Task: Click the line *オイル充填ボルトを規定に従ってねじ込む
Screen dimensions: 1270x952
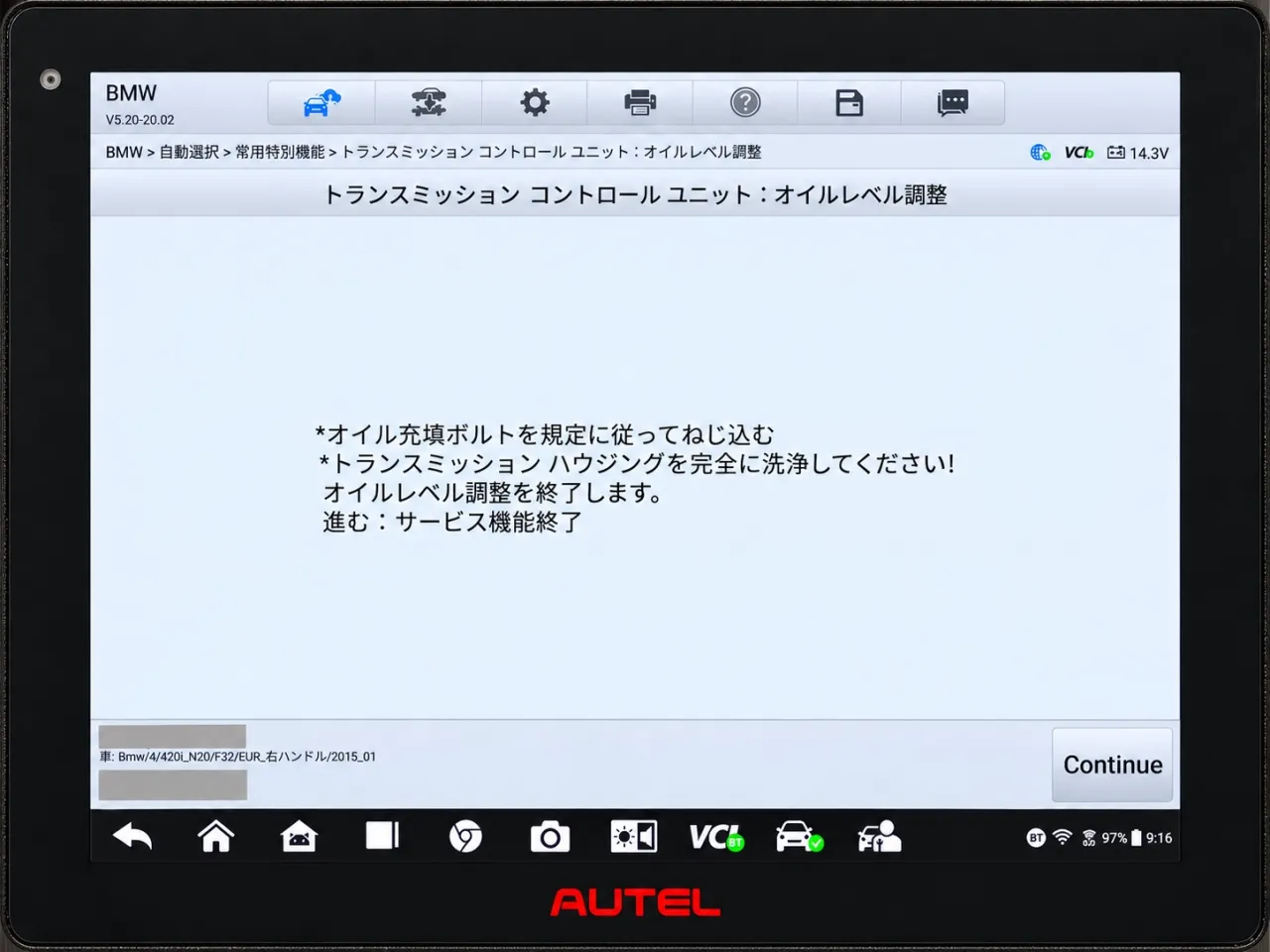Action: (x=545, y=434)
